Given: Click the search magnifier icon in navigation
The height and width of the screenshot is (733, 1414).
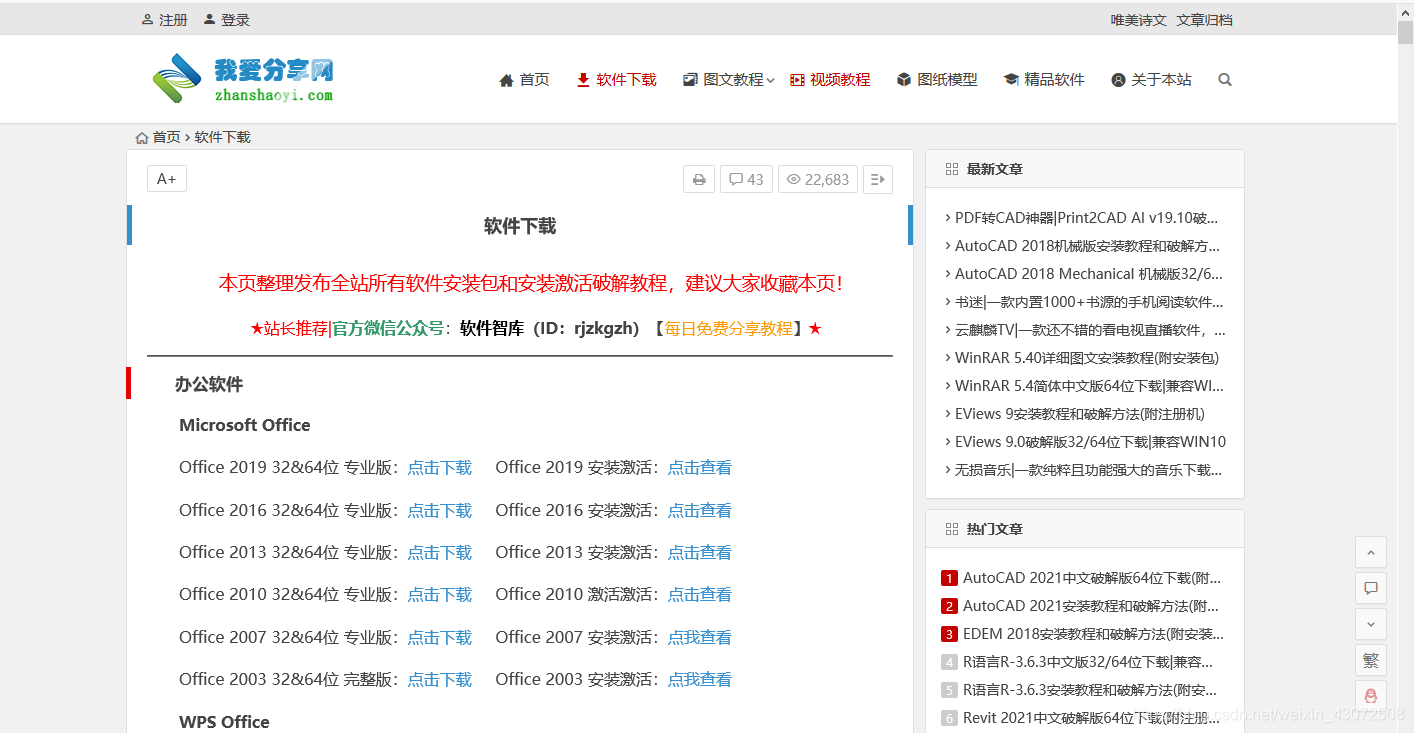Looking at the screenshot, I should (x=1225, y=80).
